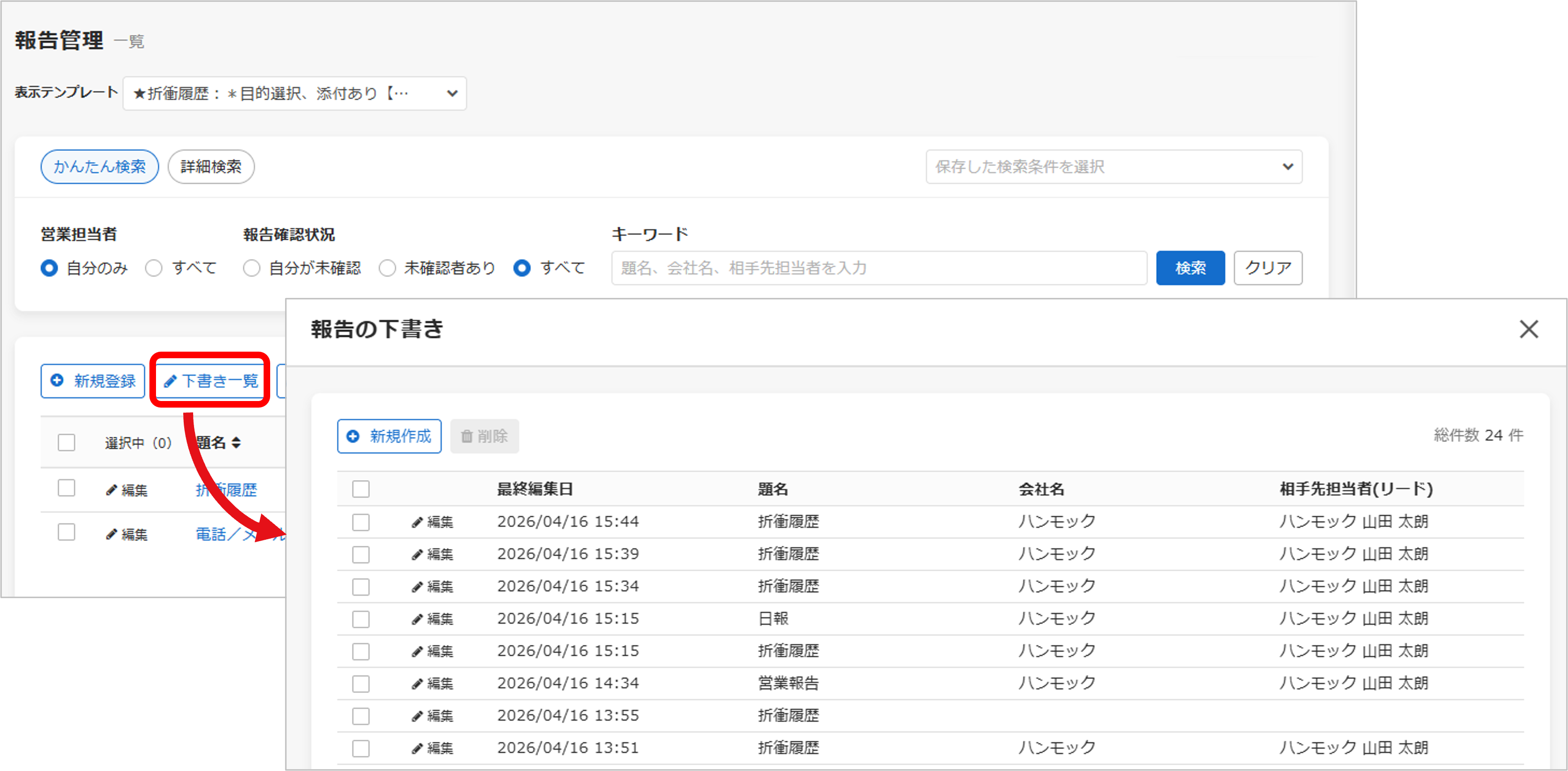Screen dimensions: 1568x771
Task: Open the 表示テンプレート dropdown
Action: (x=295, y=93)
